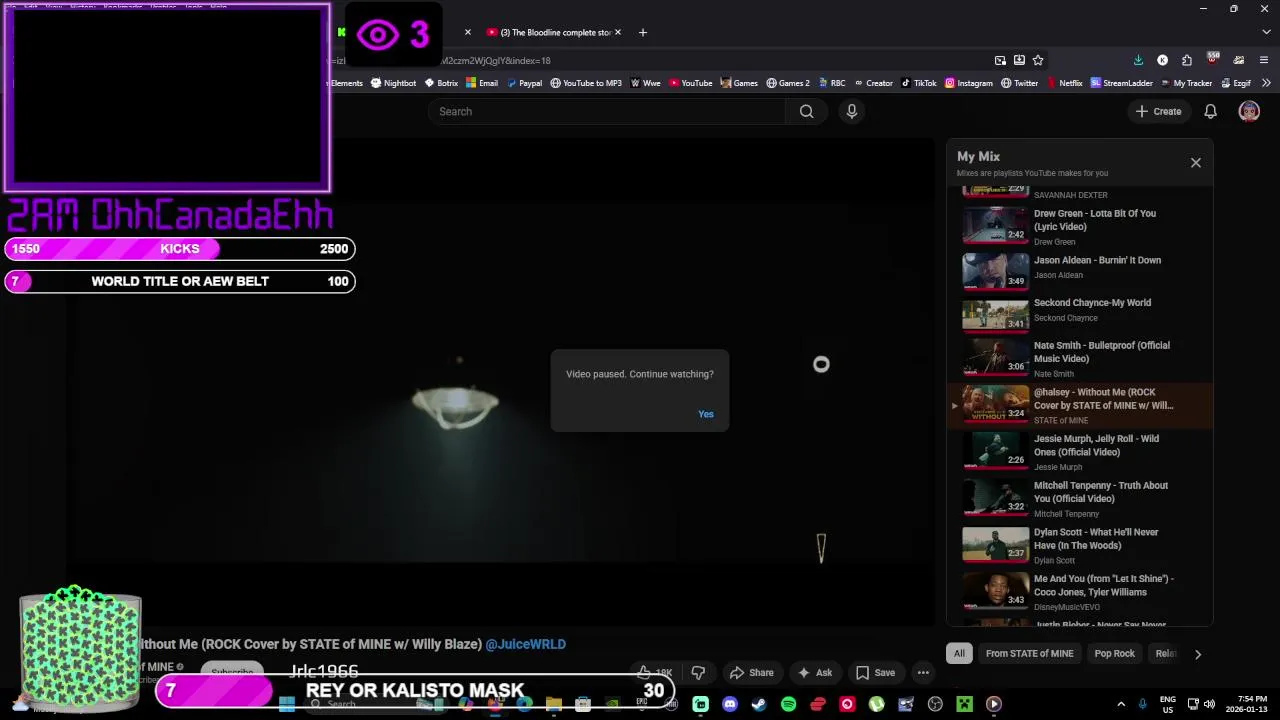Open Netflix bookmark
The width and height of the screenshot is (1280, 720).
[1065, 83]
